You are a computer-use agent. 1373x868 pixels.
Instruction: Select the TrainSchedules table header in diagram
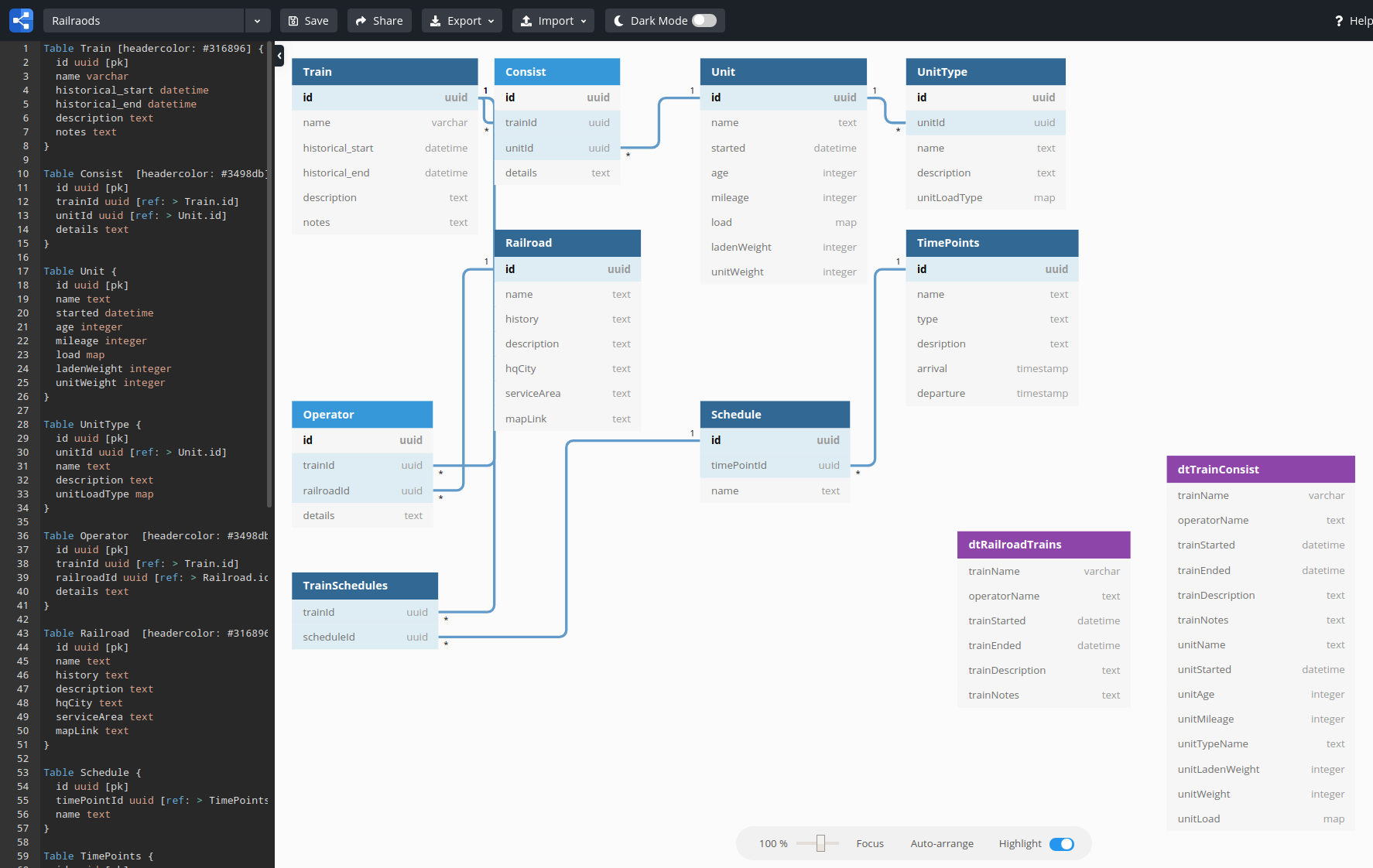coord(365,586)
